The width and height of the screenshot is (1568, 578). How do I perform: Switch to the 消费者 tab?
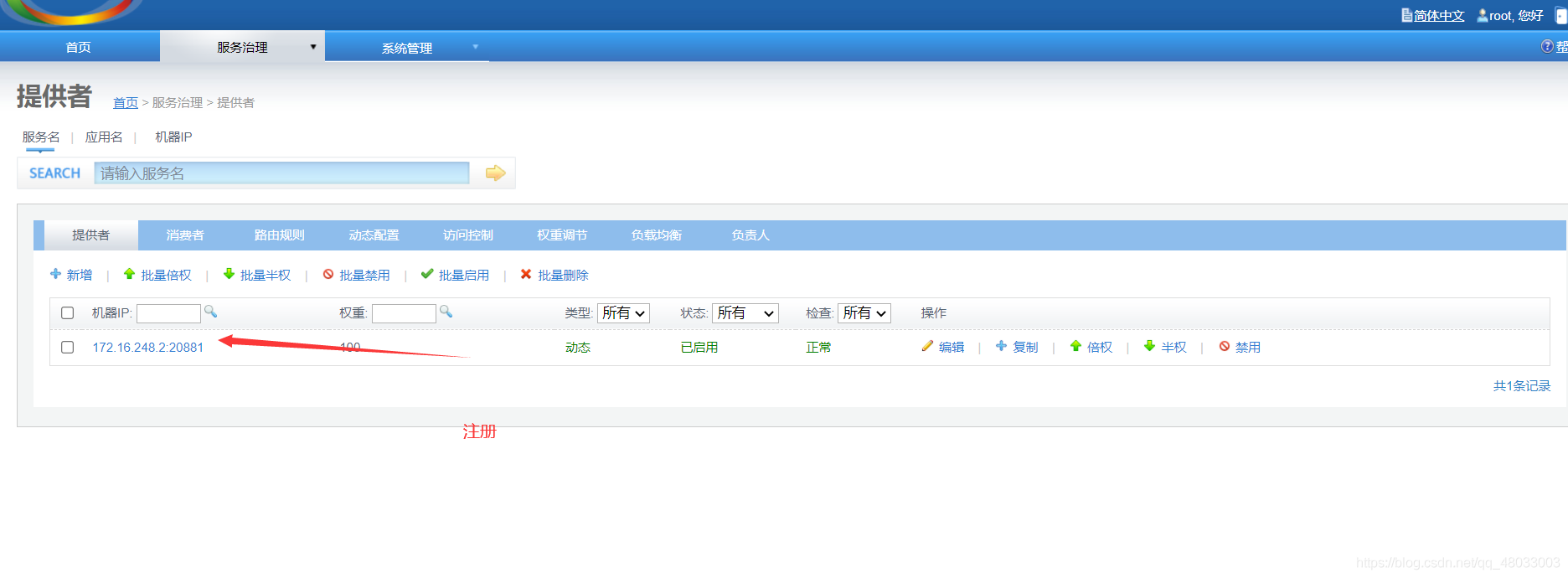(x=185, y=235)
